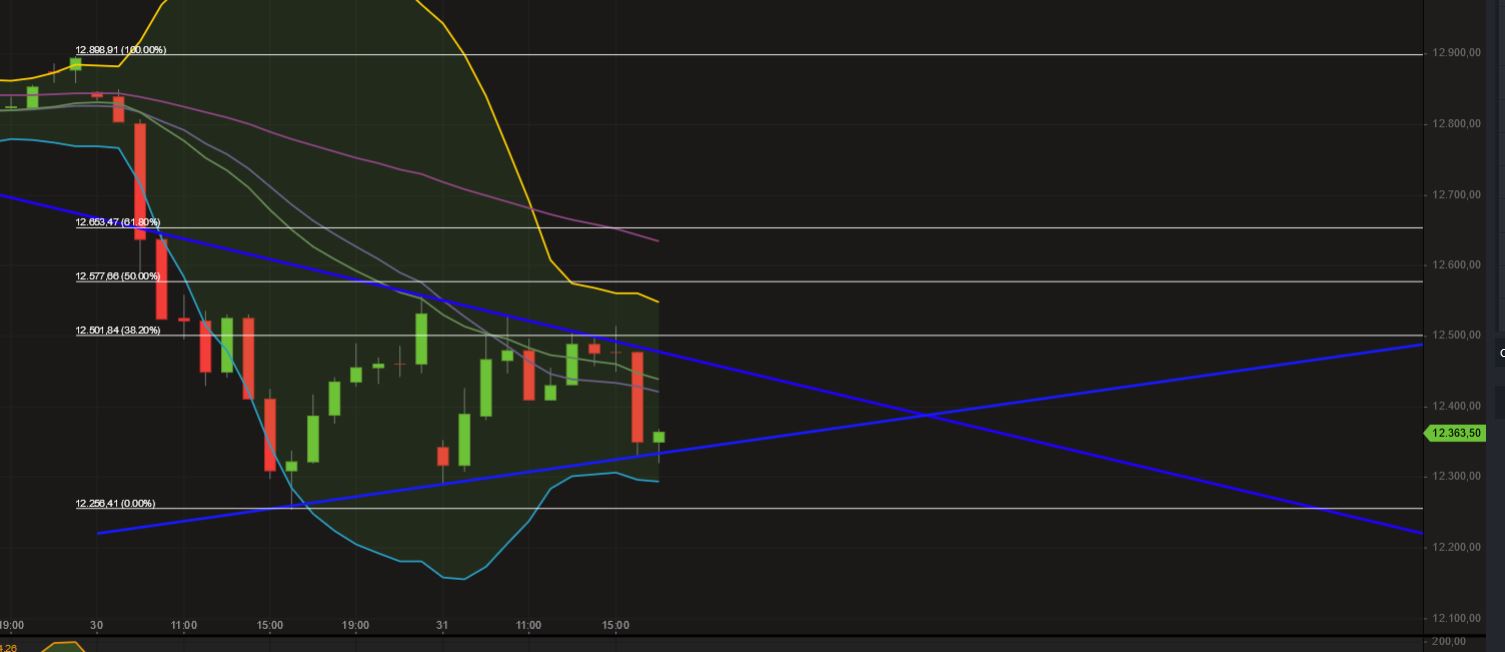1505x652 pixels.
Task: Select the last red candle on the chart
Action: click(x=637, y=395)
